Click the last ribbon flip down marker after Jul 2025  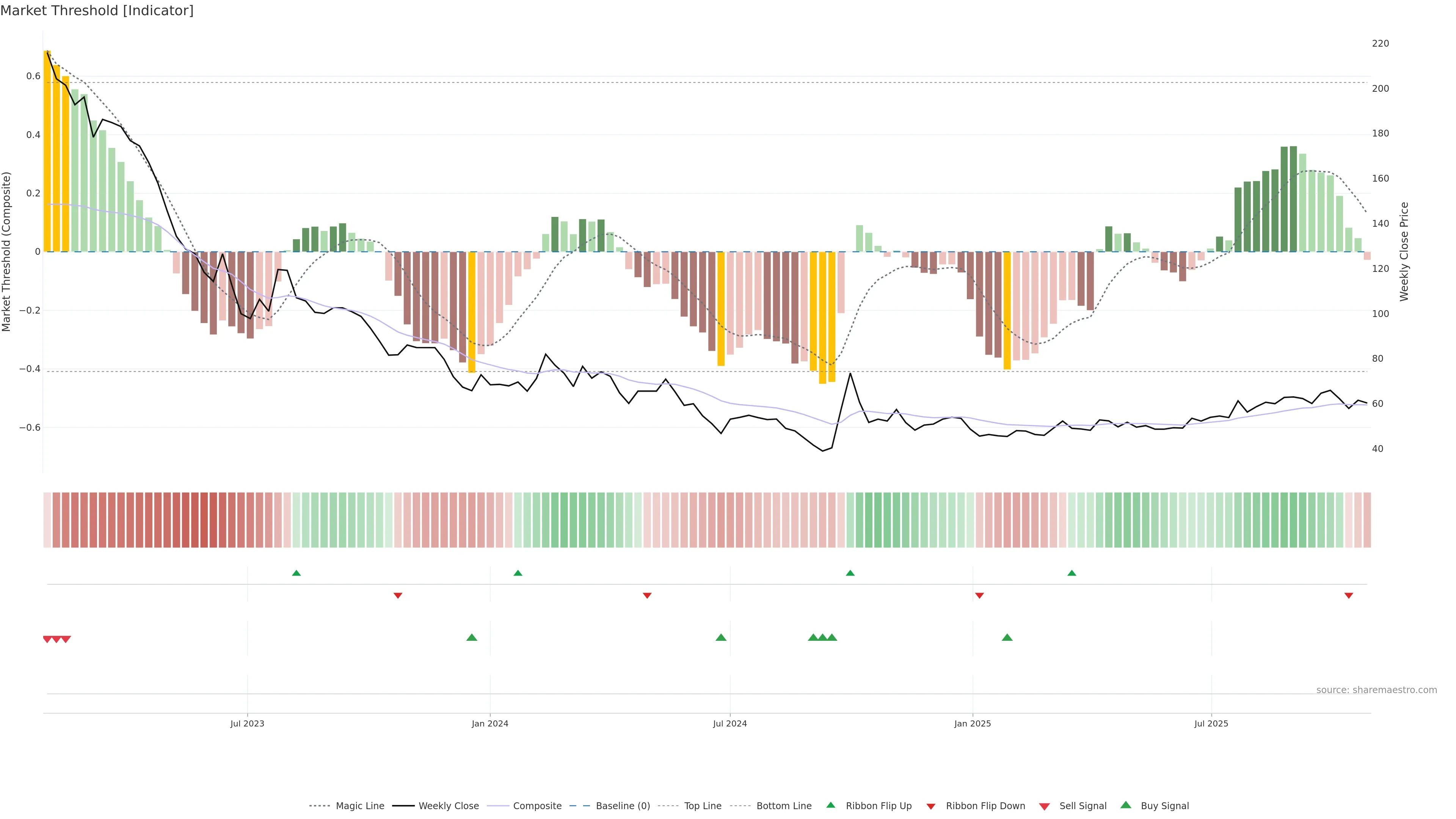click(x=1349, y=595)
